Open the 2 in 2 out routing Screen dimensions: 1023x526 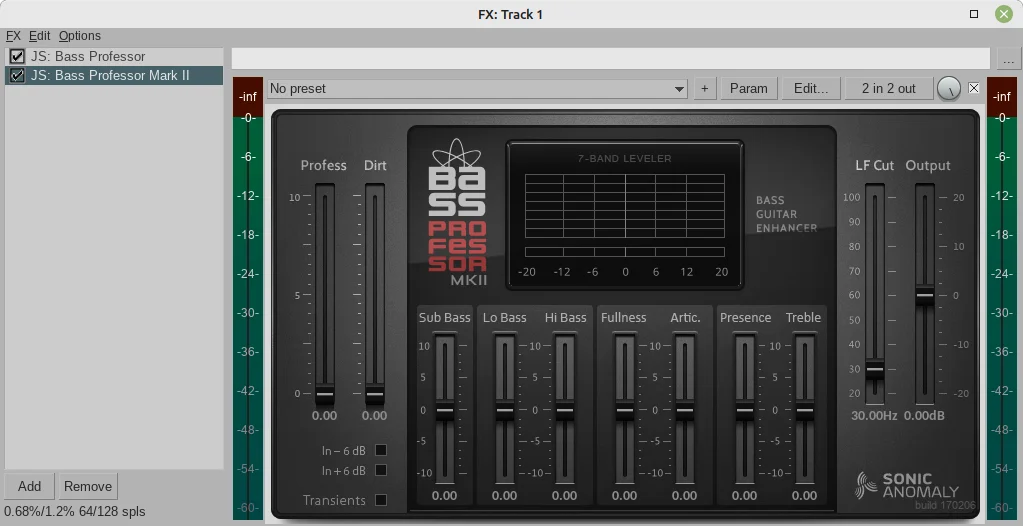pos(889,89)
